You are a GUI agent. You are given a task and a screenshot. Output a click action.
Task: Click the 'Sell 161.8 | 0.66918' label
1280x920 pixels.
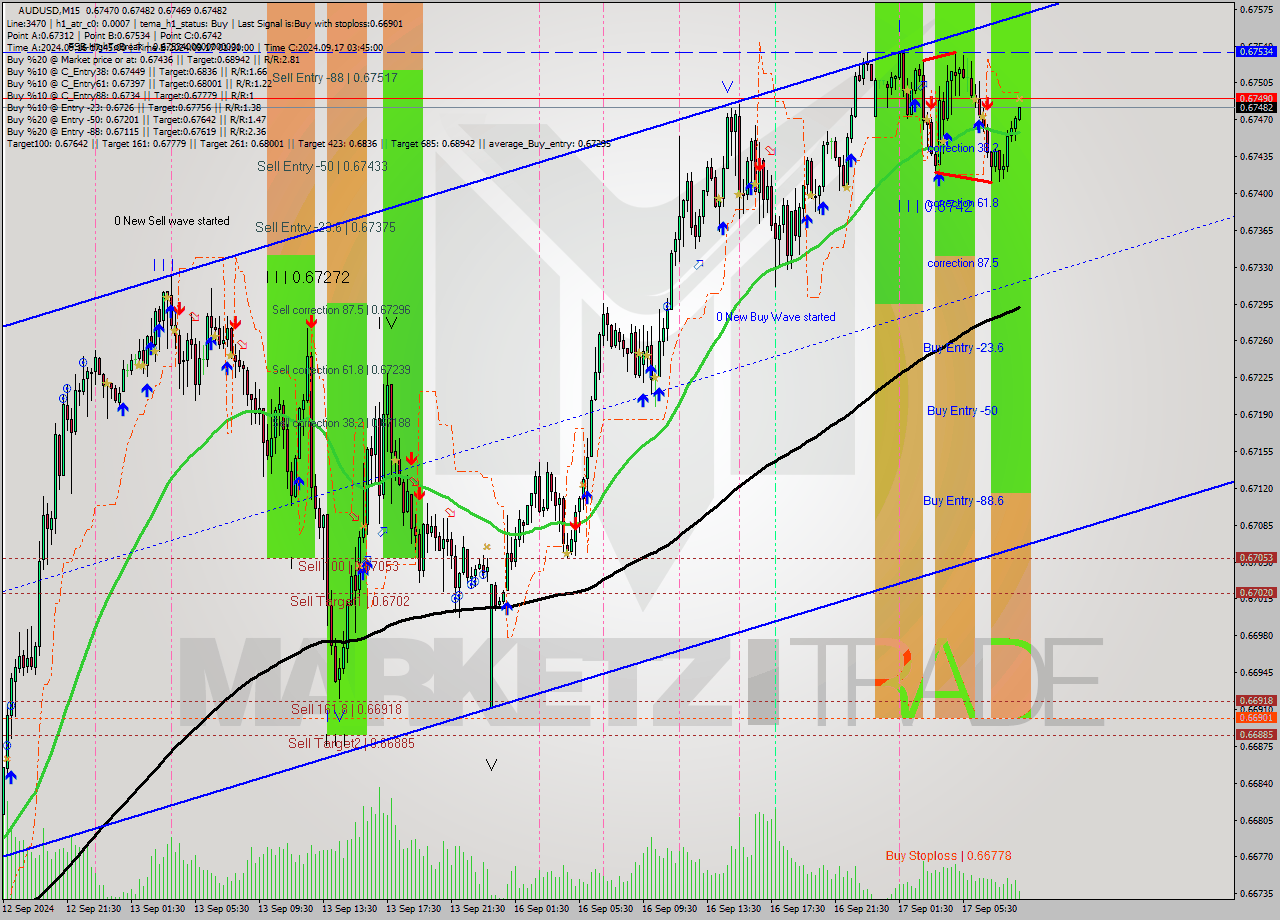(x=346, y=709)
